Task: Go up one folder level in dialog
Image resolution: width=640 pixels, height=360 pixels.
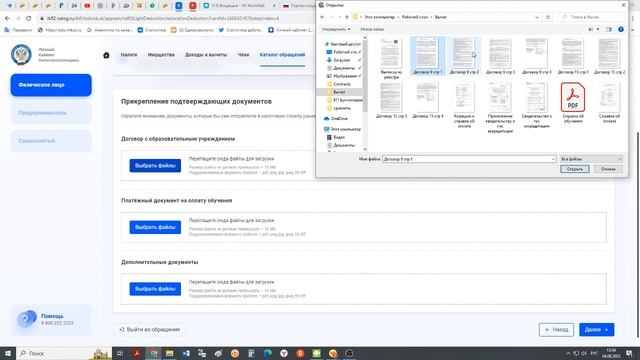Action: (x=347, y=17)
